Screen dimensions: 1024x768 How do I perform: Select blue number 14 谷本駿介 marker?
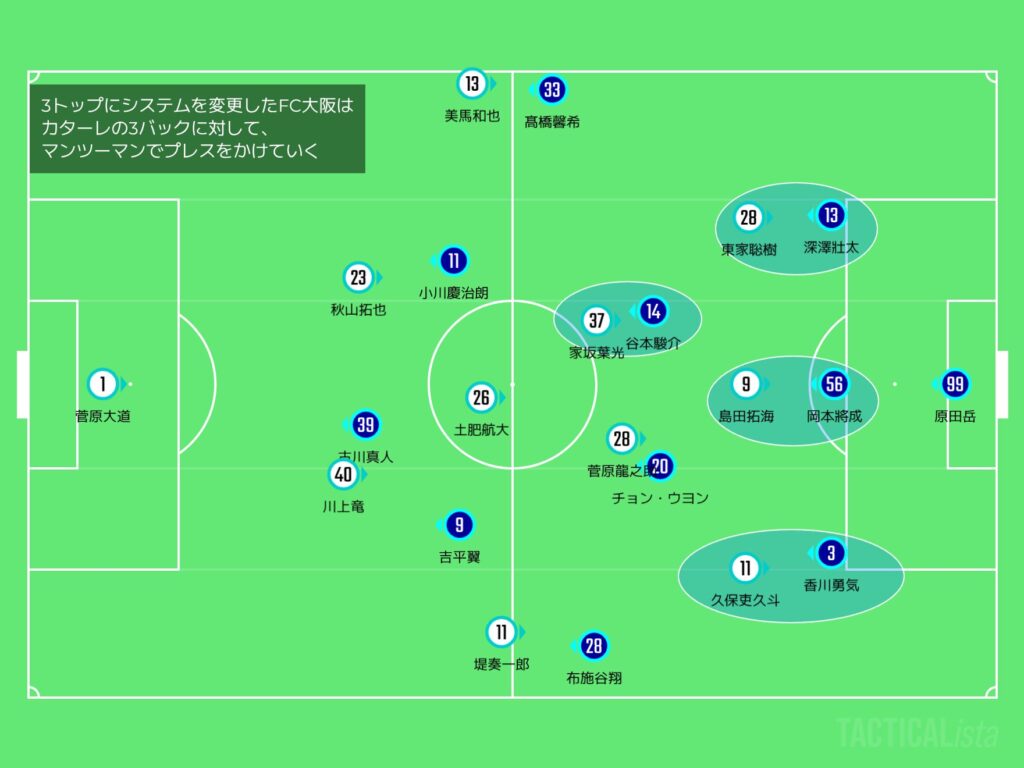tap(652, 312)
